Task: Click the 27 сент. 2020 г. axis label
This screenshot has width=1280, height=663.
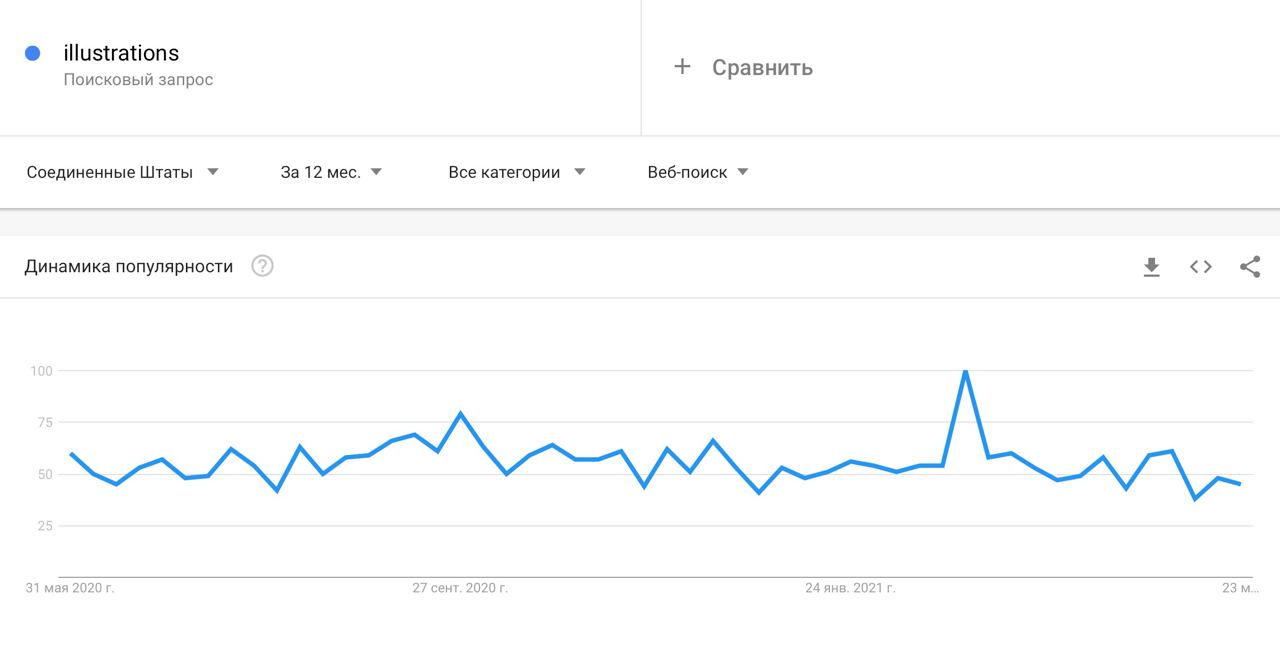Action: pyautogui.click(x=460, y=588)
